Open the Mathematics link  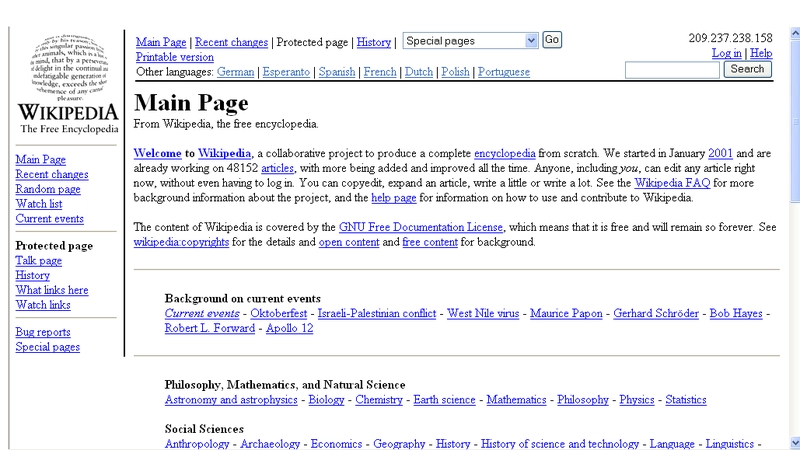pos(516,400)
